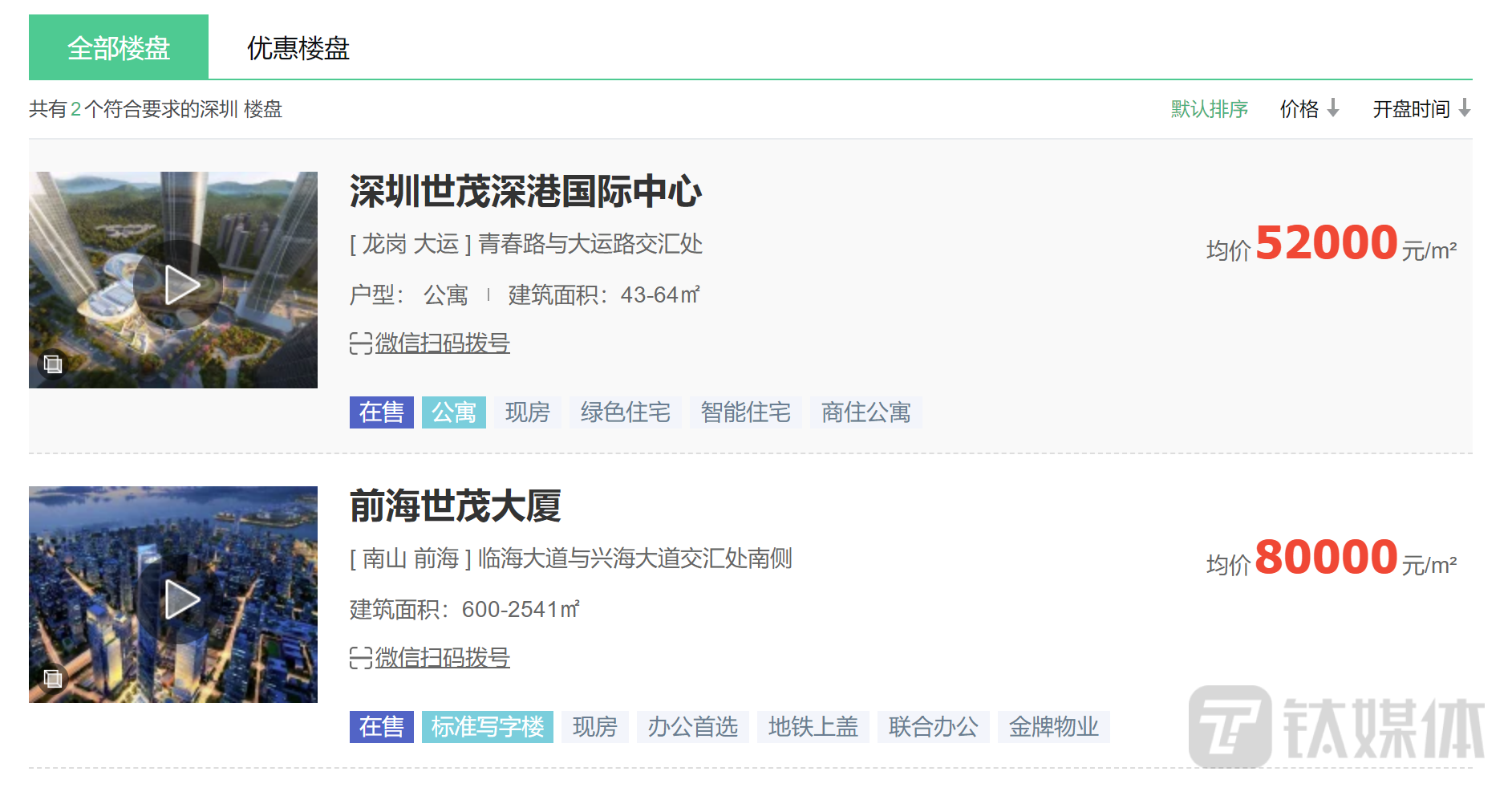Click the 公寓 type tag
This screenshot has height=796, width=1512.
tap(454, 412)
